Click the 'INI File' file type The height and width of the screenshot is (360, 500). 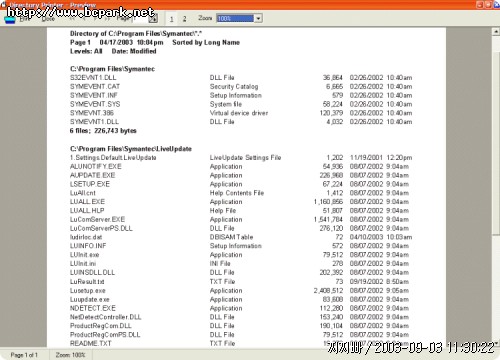coord(220,264)
